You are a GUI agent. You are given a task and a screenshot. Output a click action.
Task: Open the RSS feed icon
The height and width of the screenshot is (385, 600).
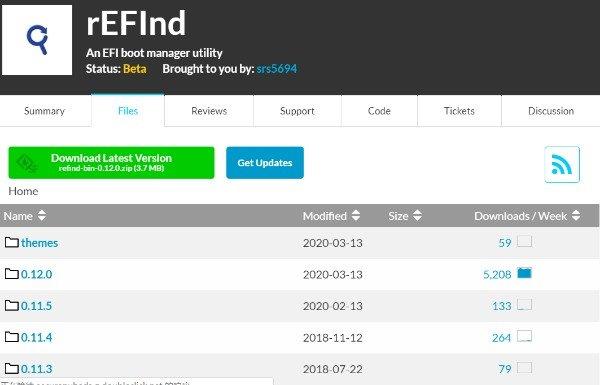562,165
